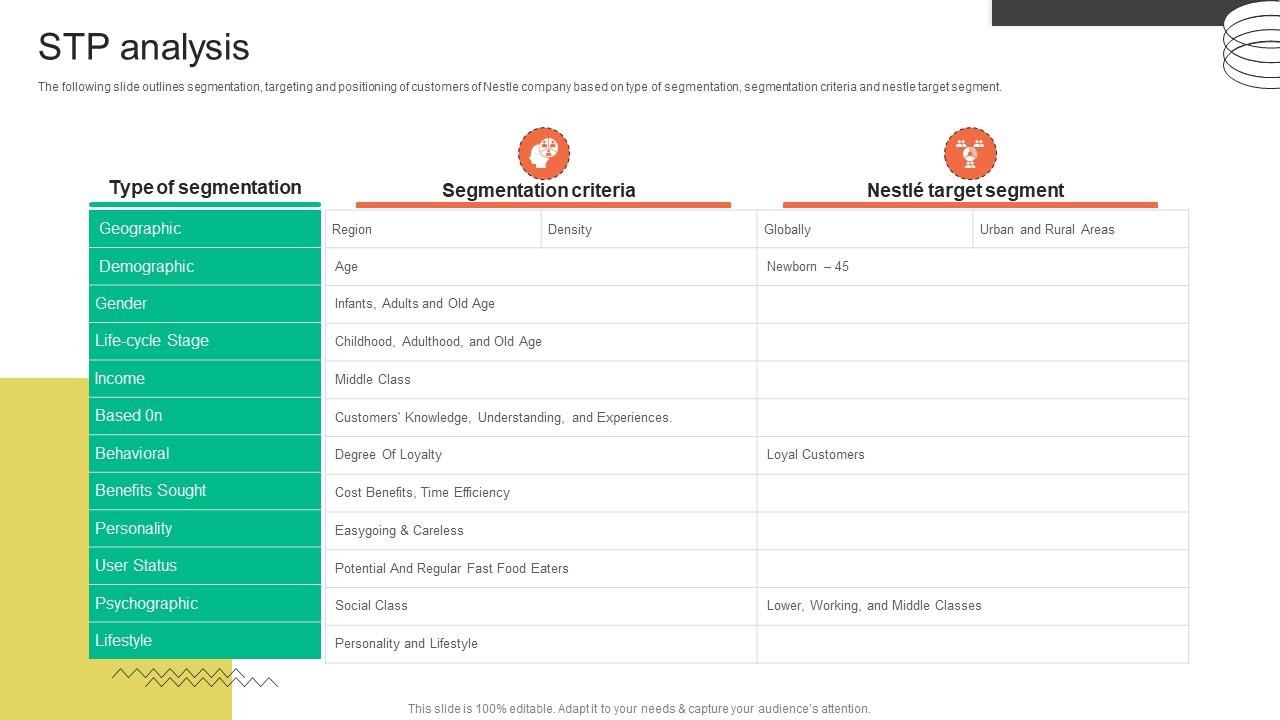Select the Type of segmentation heading
Image resolution: width=1280 pixels, height=720 pixels.
[205, 187]
